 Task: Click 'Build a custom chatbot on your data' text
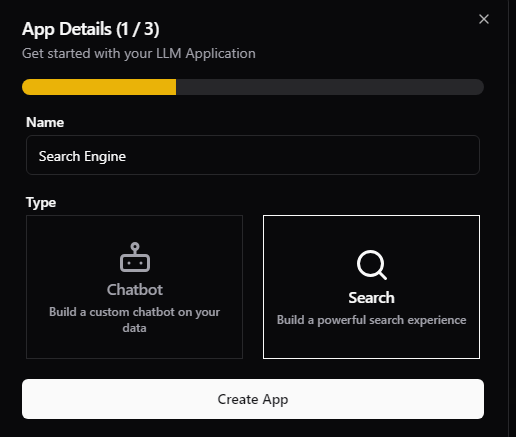134,320
